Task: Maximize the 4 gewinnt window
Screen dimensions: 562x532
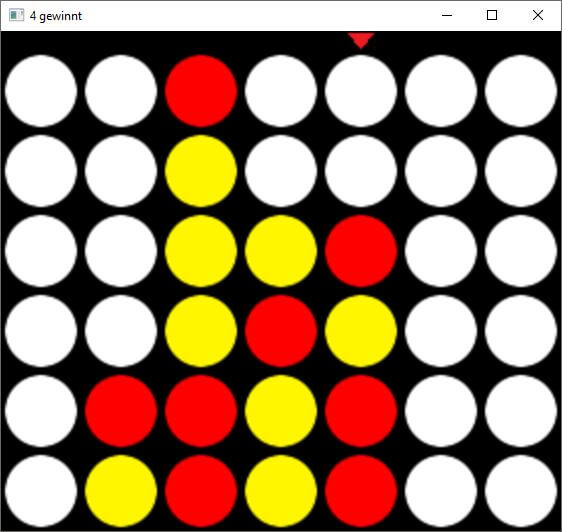Action: pos(492,15)
